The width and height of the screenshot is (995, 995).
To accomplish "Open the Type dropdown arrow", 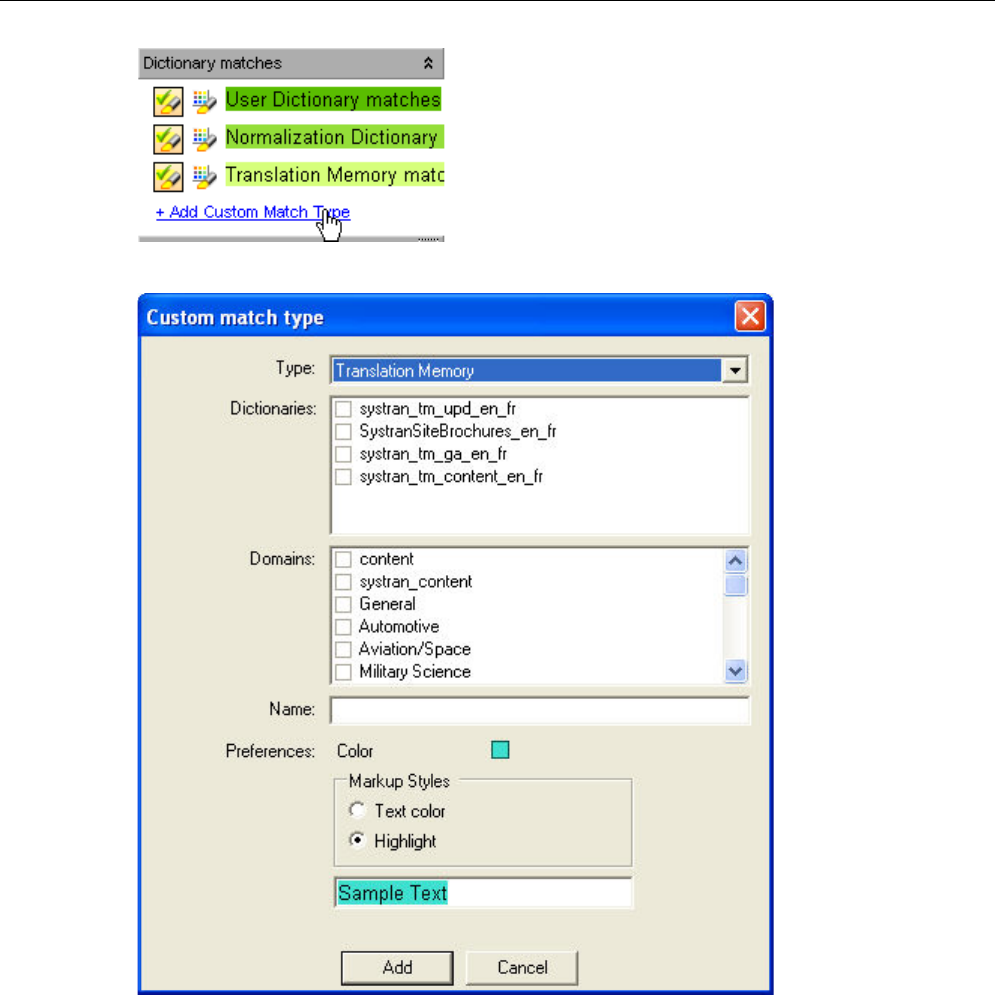I will [x=735, y=370].
